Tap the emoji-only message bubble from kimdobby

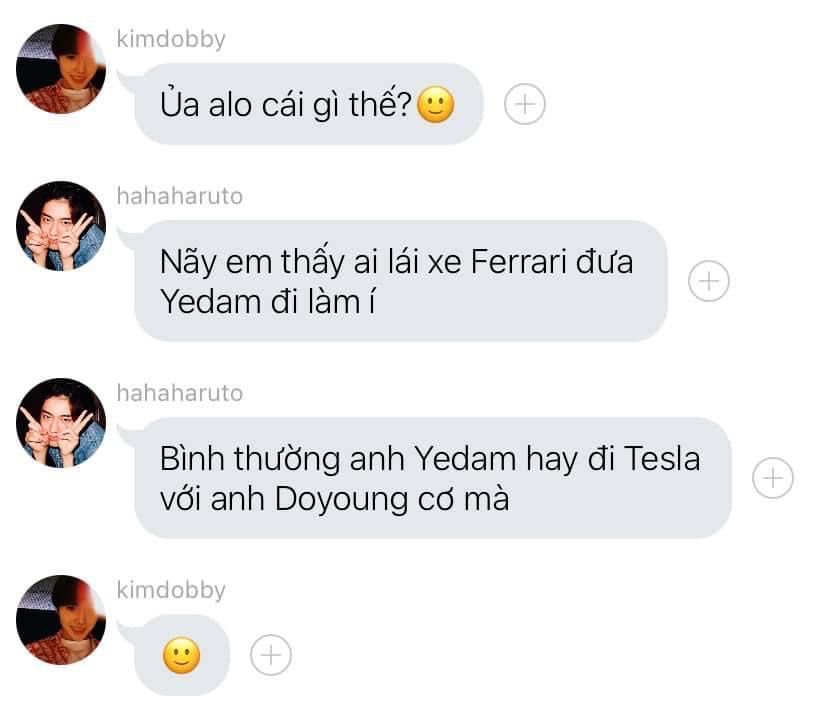(181, 656)
